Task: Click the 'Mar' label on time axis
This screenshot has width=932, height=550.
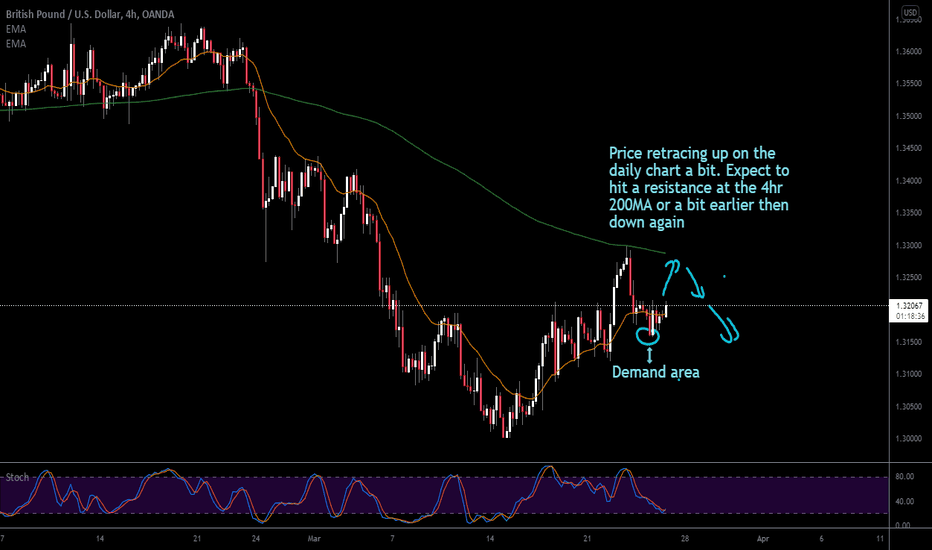Action: point(314,539)
